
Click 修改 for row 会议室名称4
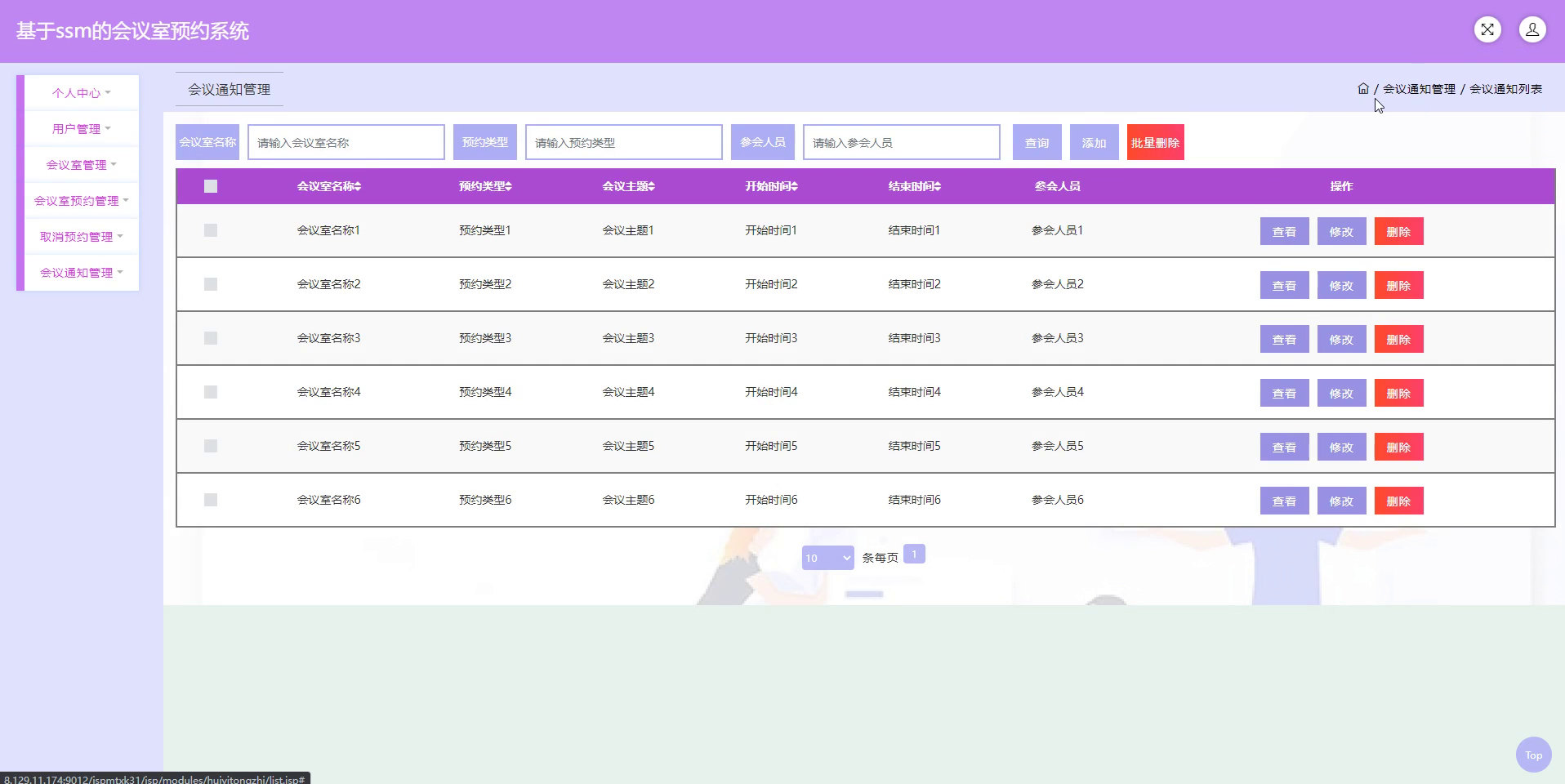click(1342, 393)
